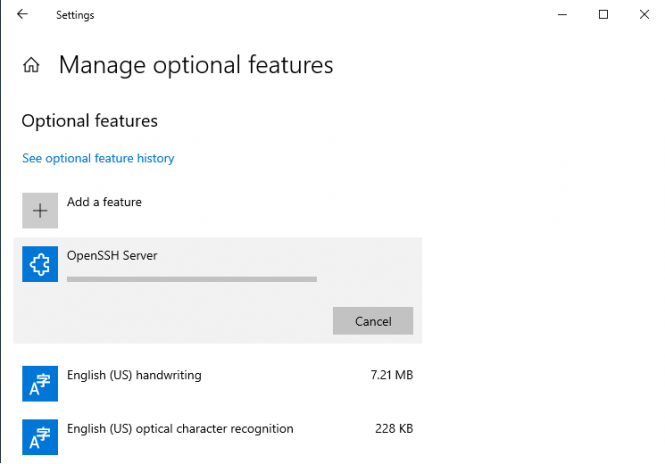Minimize the Settings window
Screen dimensions: 665x464
coord(557,15)
